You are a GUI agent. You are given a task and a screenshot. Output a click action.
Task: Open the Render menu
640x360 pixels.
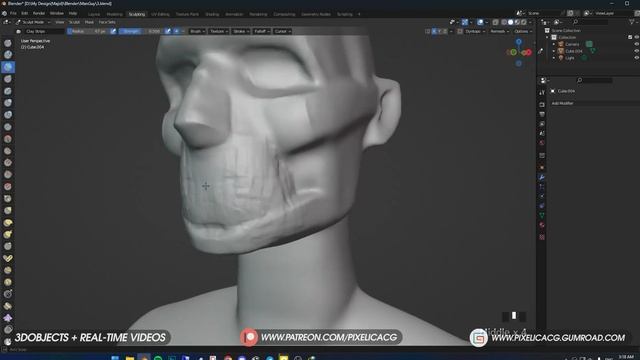click(39, 13)
